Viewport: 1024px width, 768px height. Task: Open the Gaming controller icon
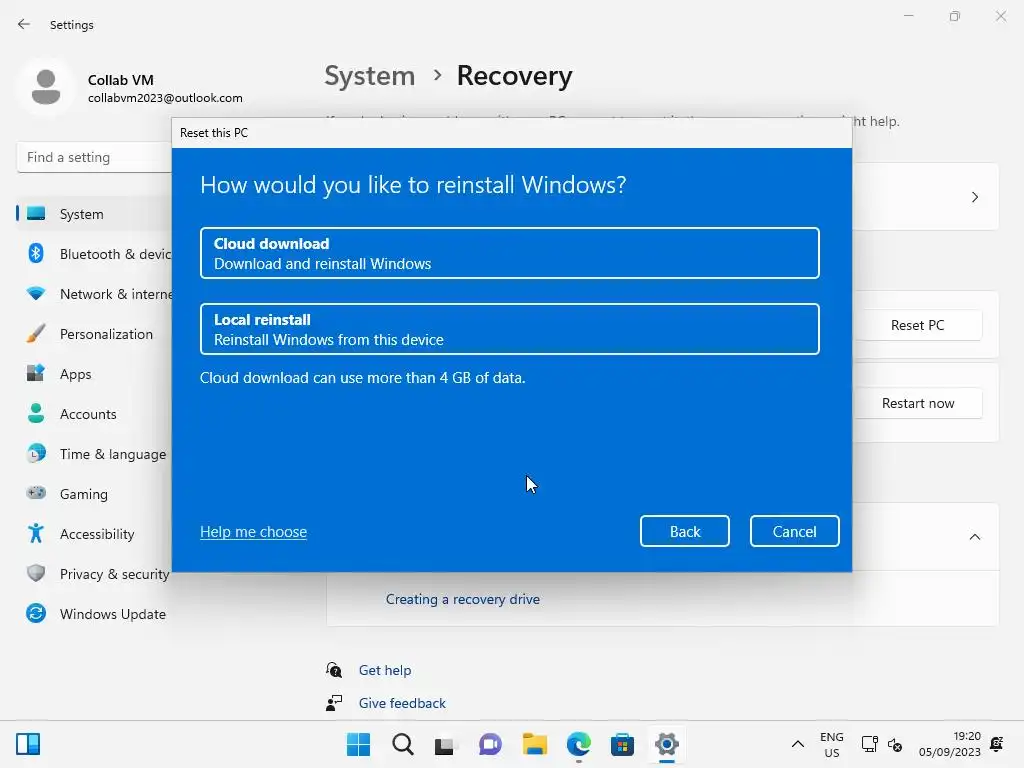coord(36,493)
